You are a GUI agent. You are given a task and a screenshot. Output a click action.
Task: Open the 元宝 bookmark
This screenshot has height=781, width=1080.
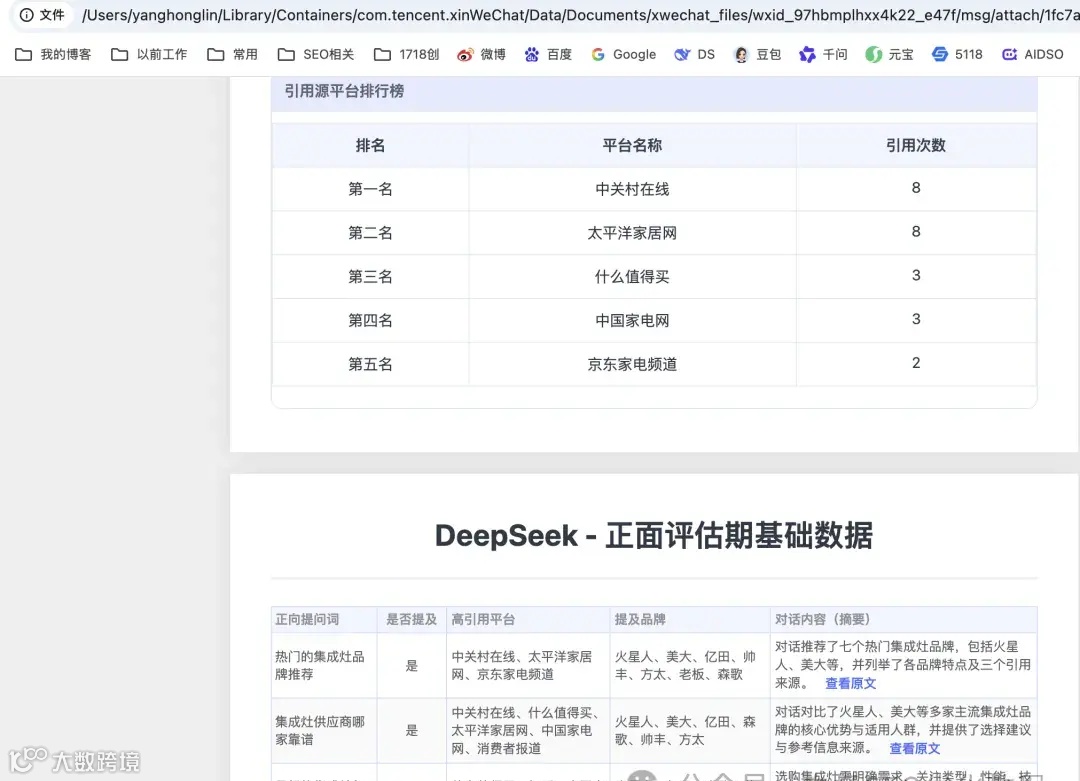coord(890,54)
